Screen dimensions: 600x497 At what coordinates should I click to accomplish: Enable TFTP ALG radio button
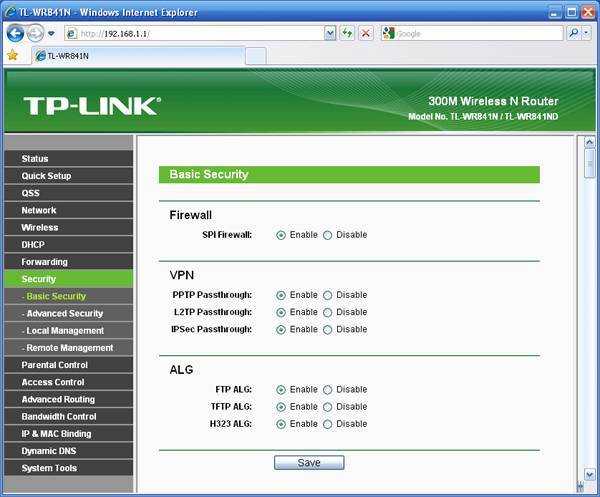pos(281,407)
